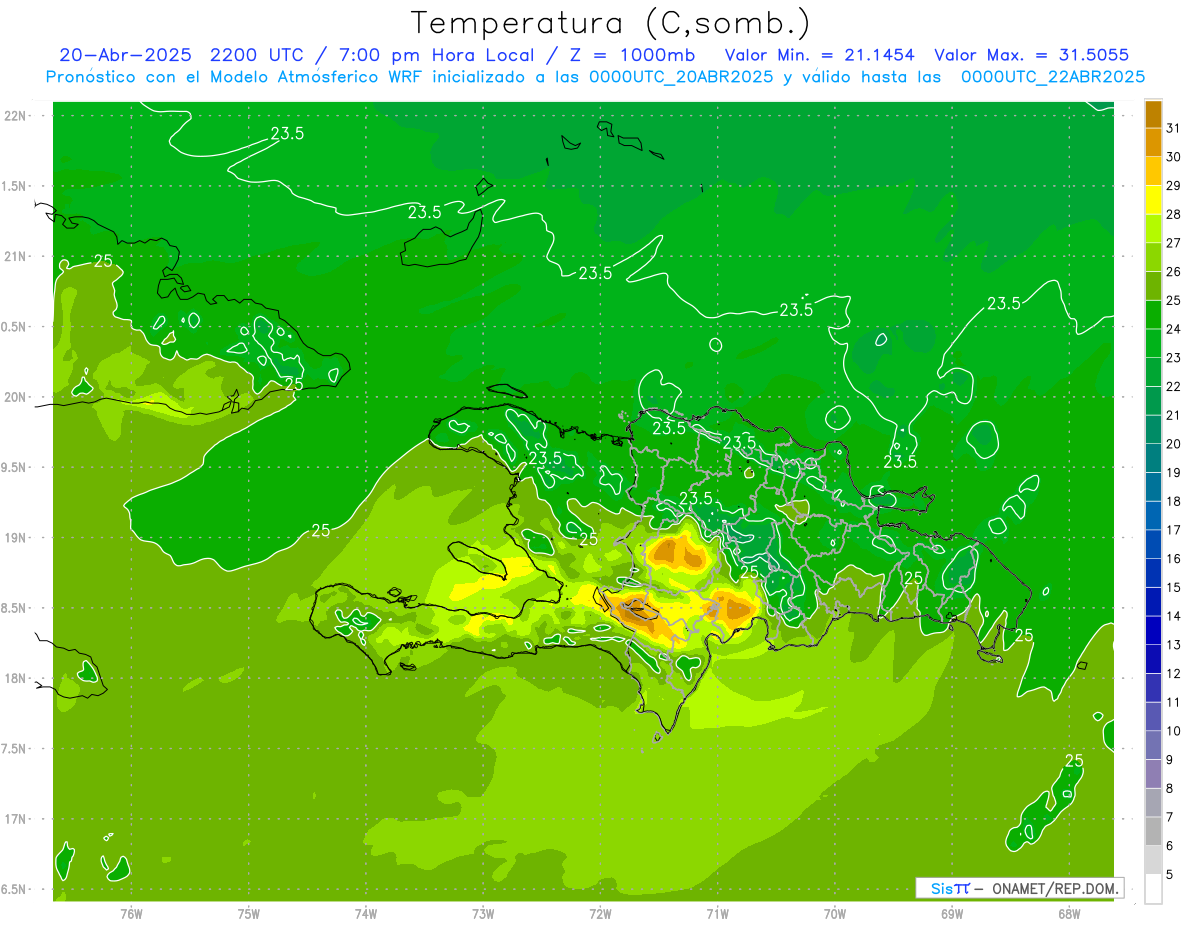Click the "10" value on the color scale
Screen dimensions: 1200x927
click(x=1174, y=731)
